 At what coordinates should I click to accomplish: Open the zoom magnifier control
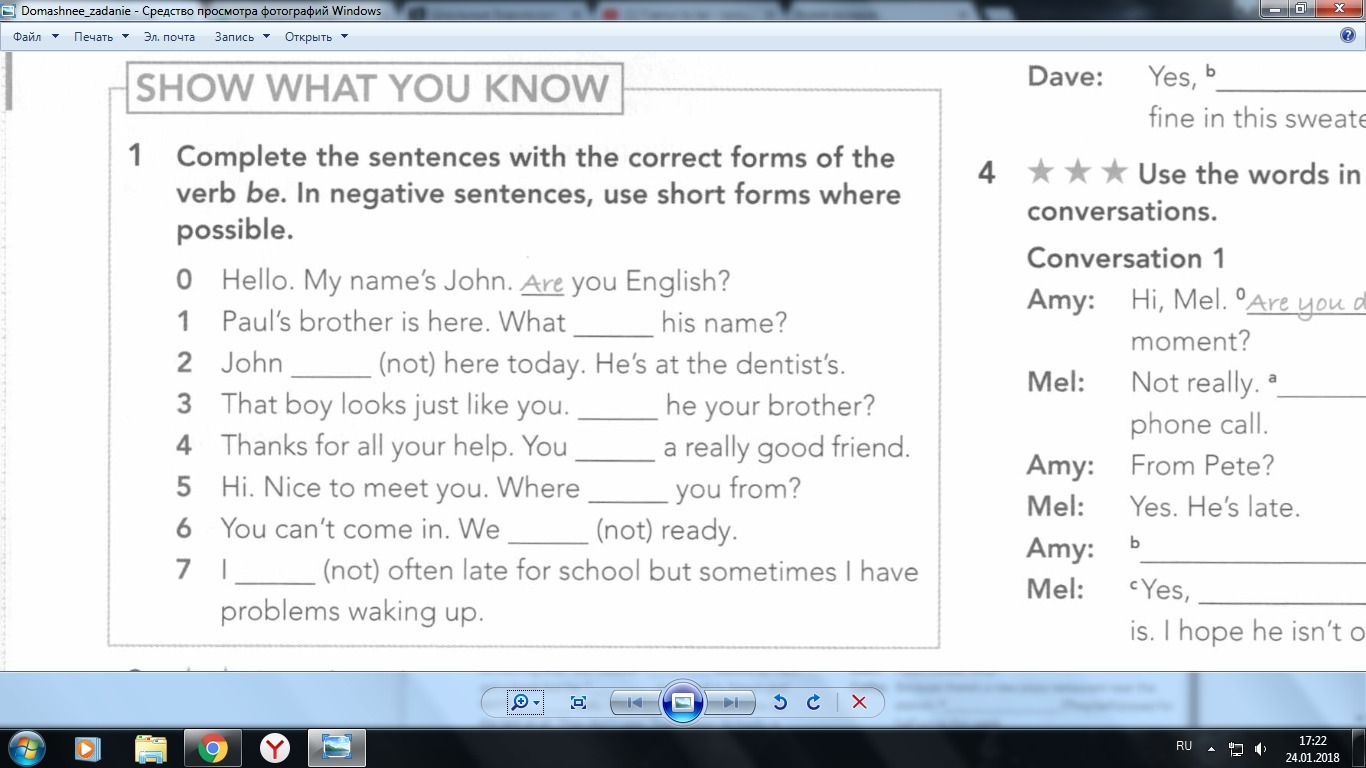coord(525,702)
